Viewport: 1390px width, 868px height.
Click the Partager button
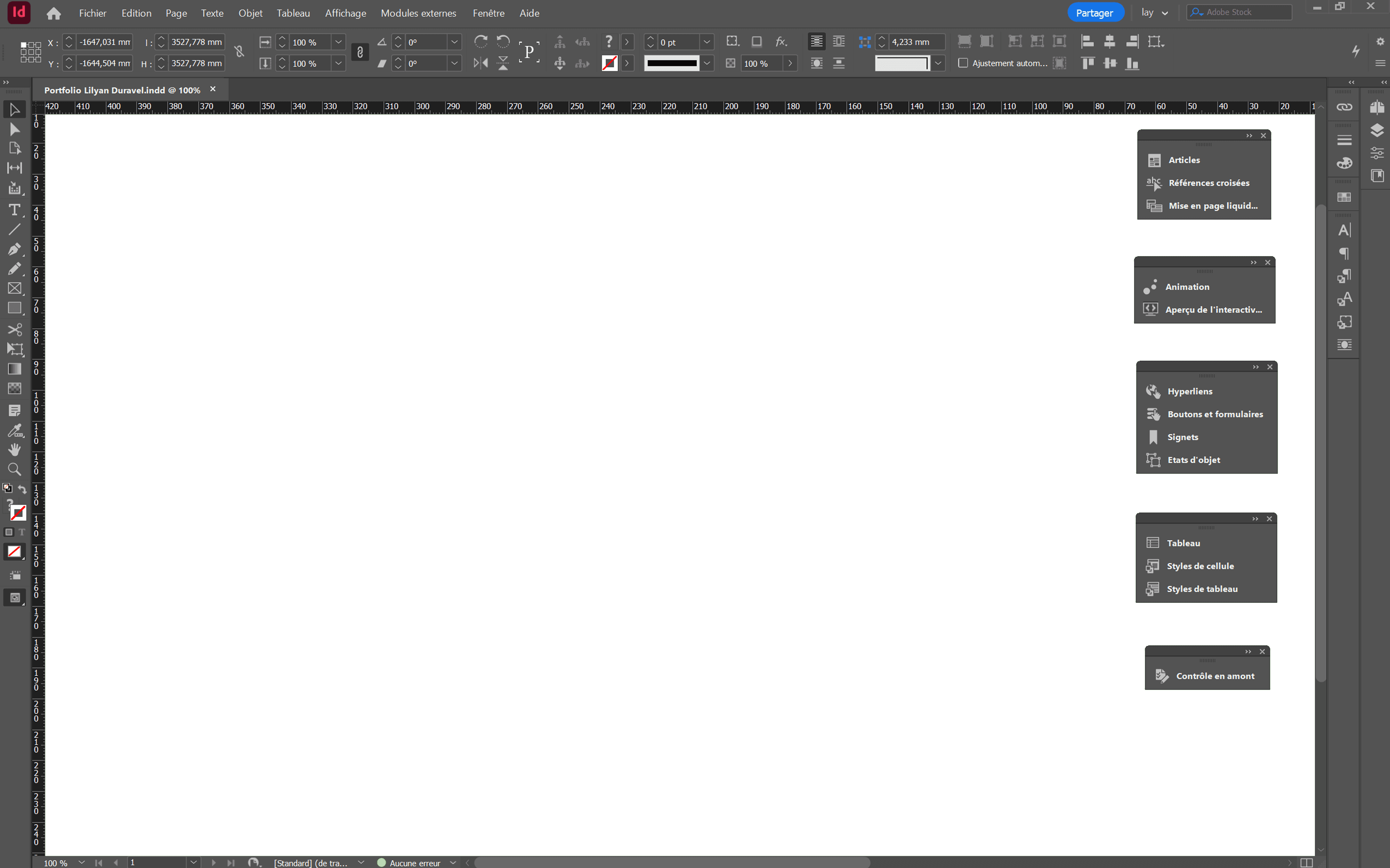pos(1094,13)
